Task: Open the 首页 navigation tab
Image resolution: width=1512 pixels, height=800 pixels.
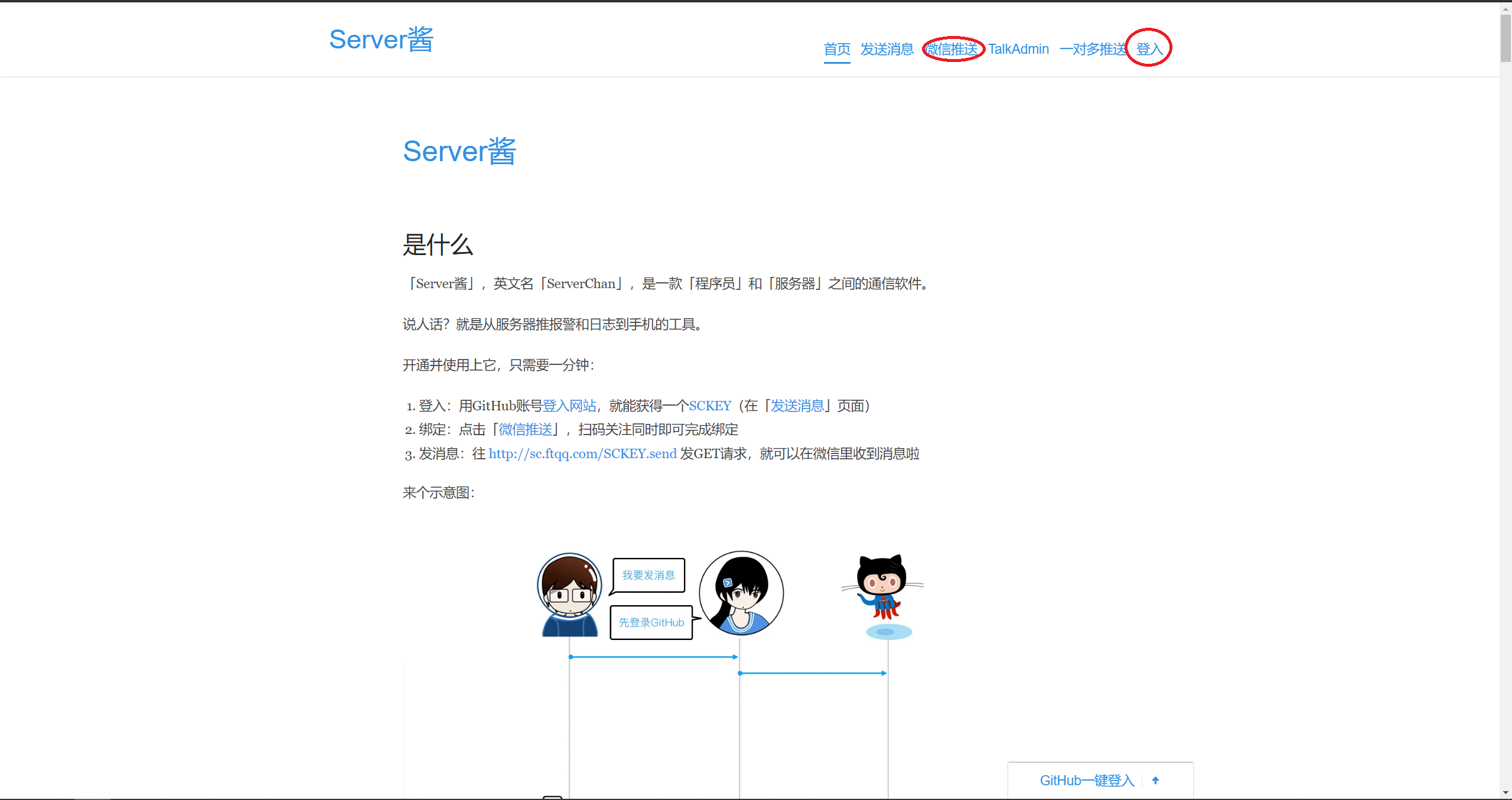Action: [x=837, y=49]
